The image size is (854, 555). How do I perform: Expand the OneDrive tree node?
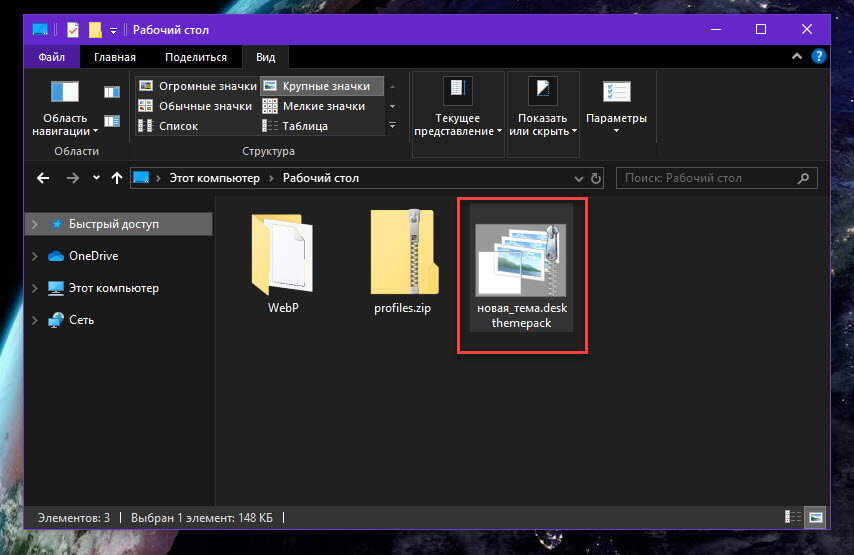tap(35, 256)
